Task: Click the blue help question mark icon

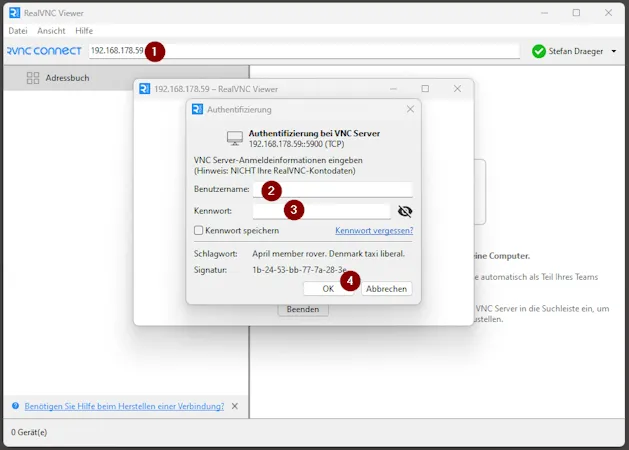Action: tap(15, 406)
